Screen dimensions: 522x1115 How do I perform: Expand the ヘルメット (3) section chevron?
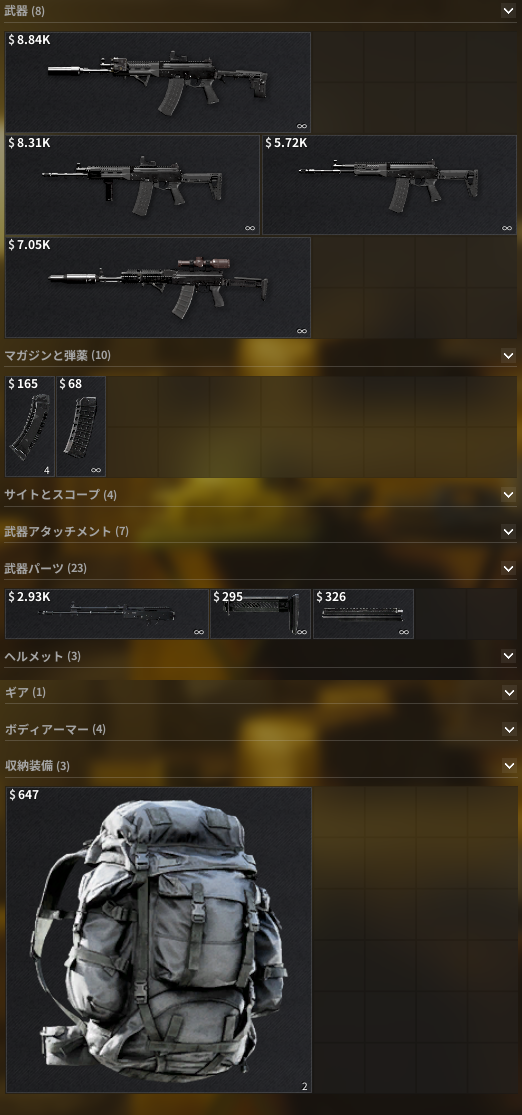[508, 656]
